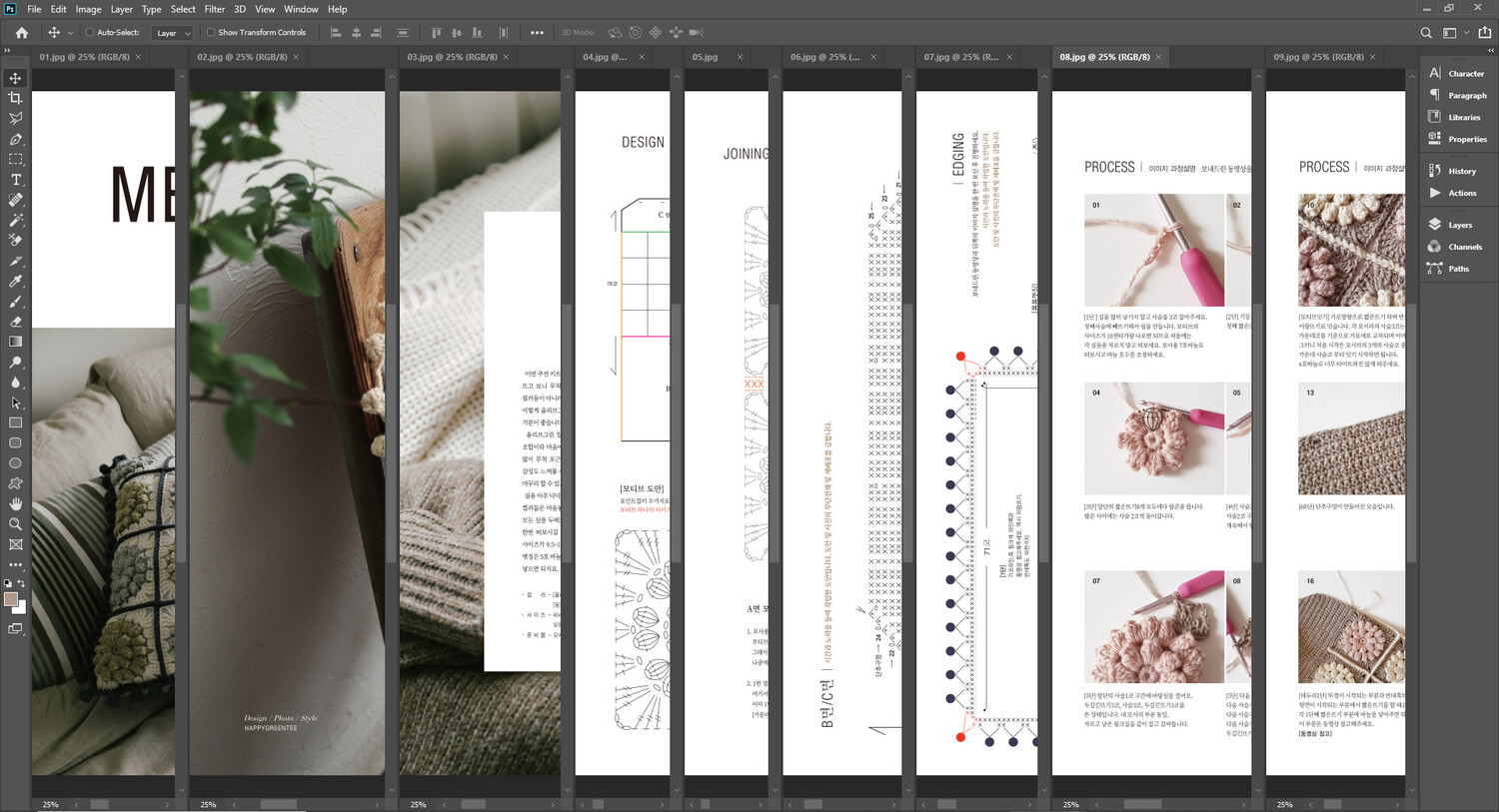Select the Horizontal Type tool
Screen dimensions: 1499x812
(x=15, y=180)
